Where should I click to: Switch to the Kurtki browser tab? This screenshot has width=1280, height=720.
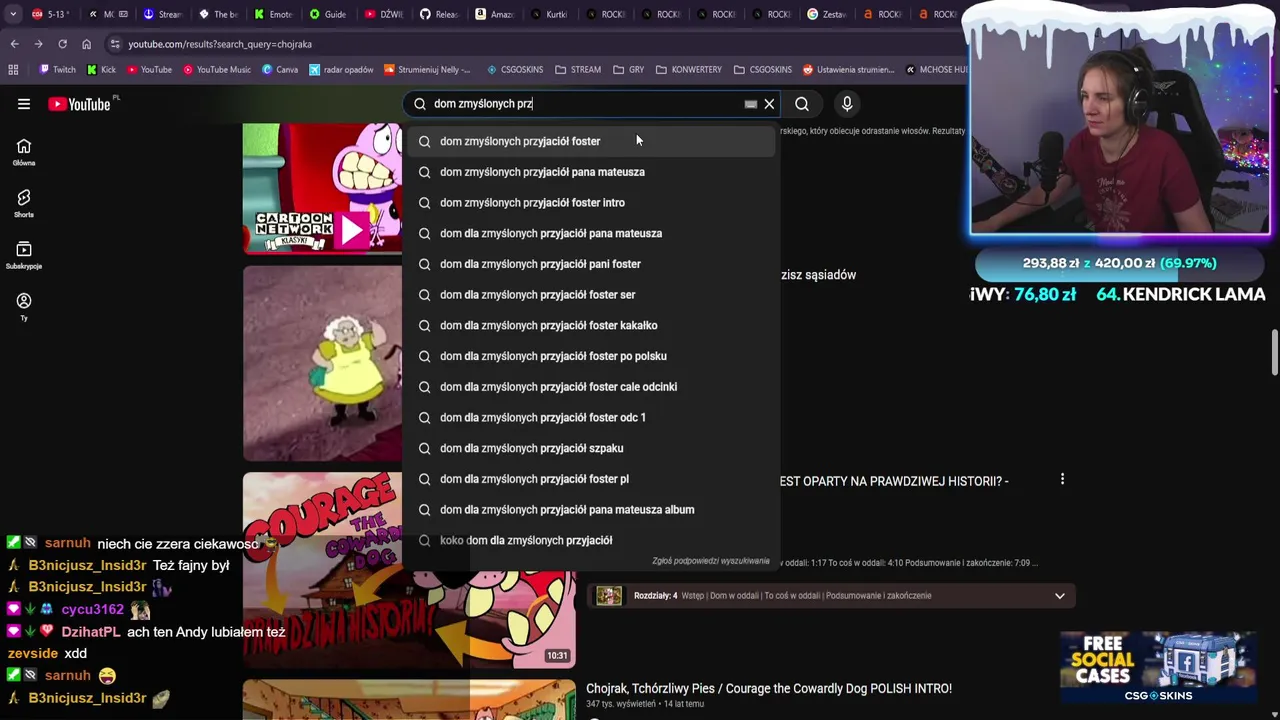tap(549, 14)
